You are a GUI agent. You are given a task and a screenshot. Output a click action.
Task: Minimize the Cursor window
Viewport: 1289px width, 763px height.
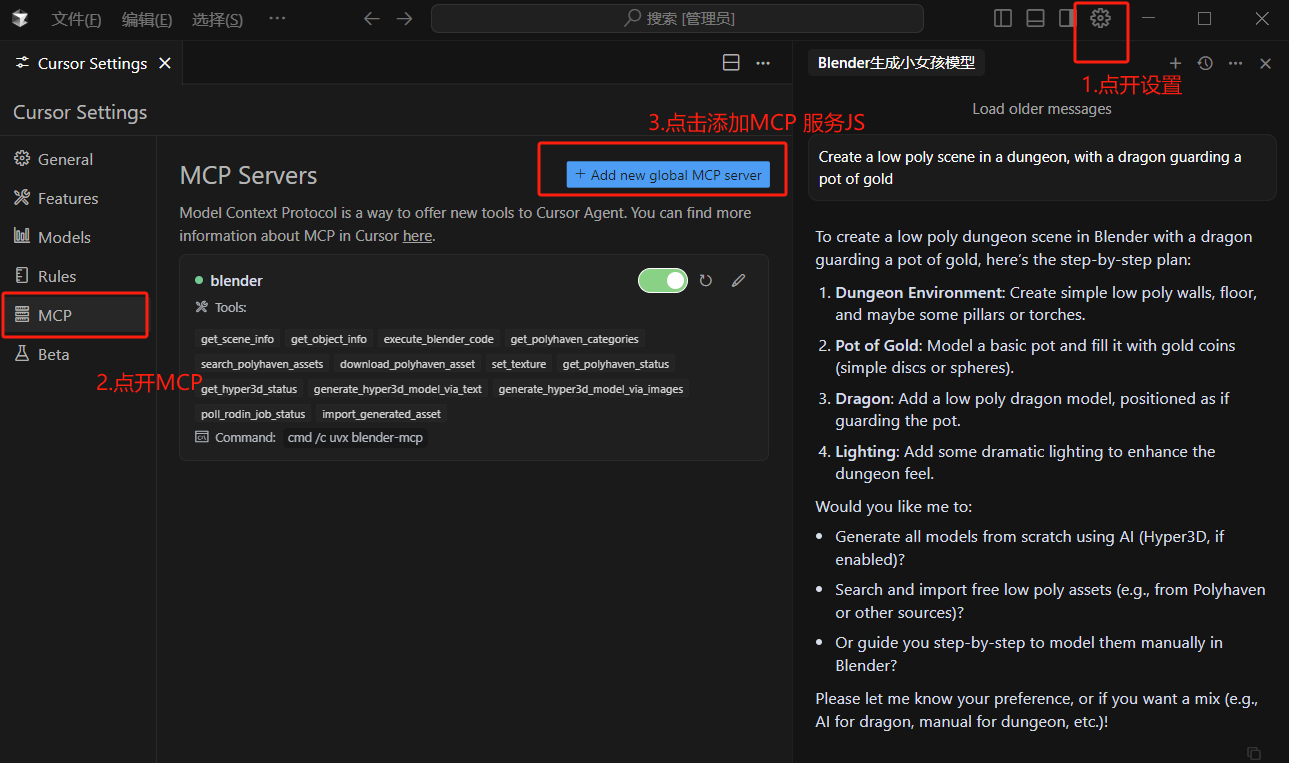click(x=1149, y=18)
